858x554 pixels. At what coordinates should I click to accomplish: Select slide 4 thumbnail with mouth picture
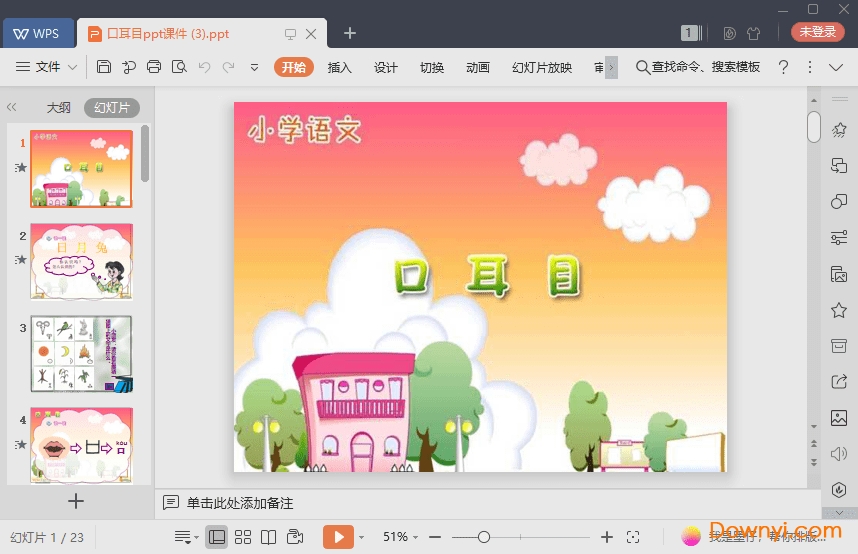click(x=82, y=445)
